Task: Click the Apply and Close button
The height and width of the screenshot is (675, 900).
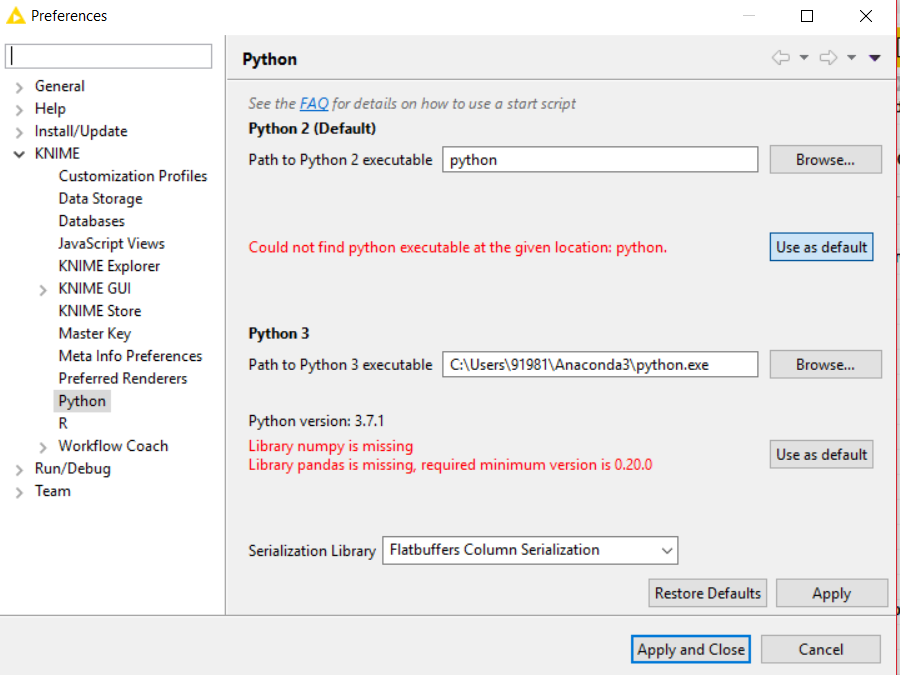Action: click(691, 649)
